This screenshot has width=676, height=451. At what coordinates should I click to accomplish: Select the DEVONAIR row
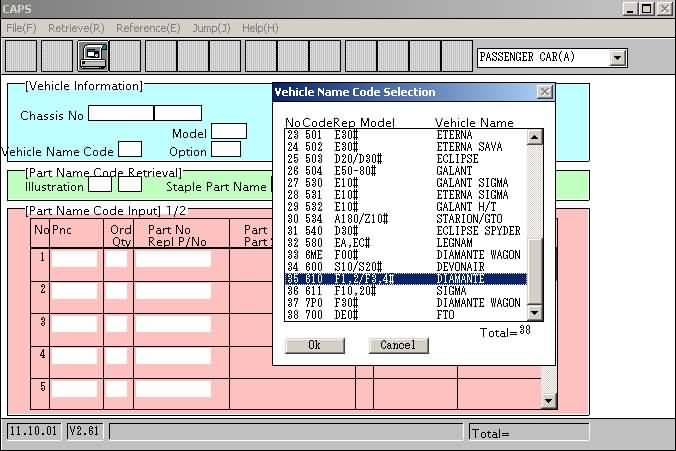coord(406,267)
